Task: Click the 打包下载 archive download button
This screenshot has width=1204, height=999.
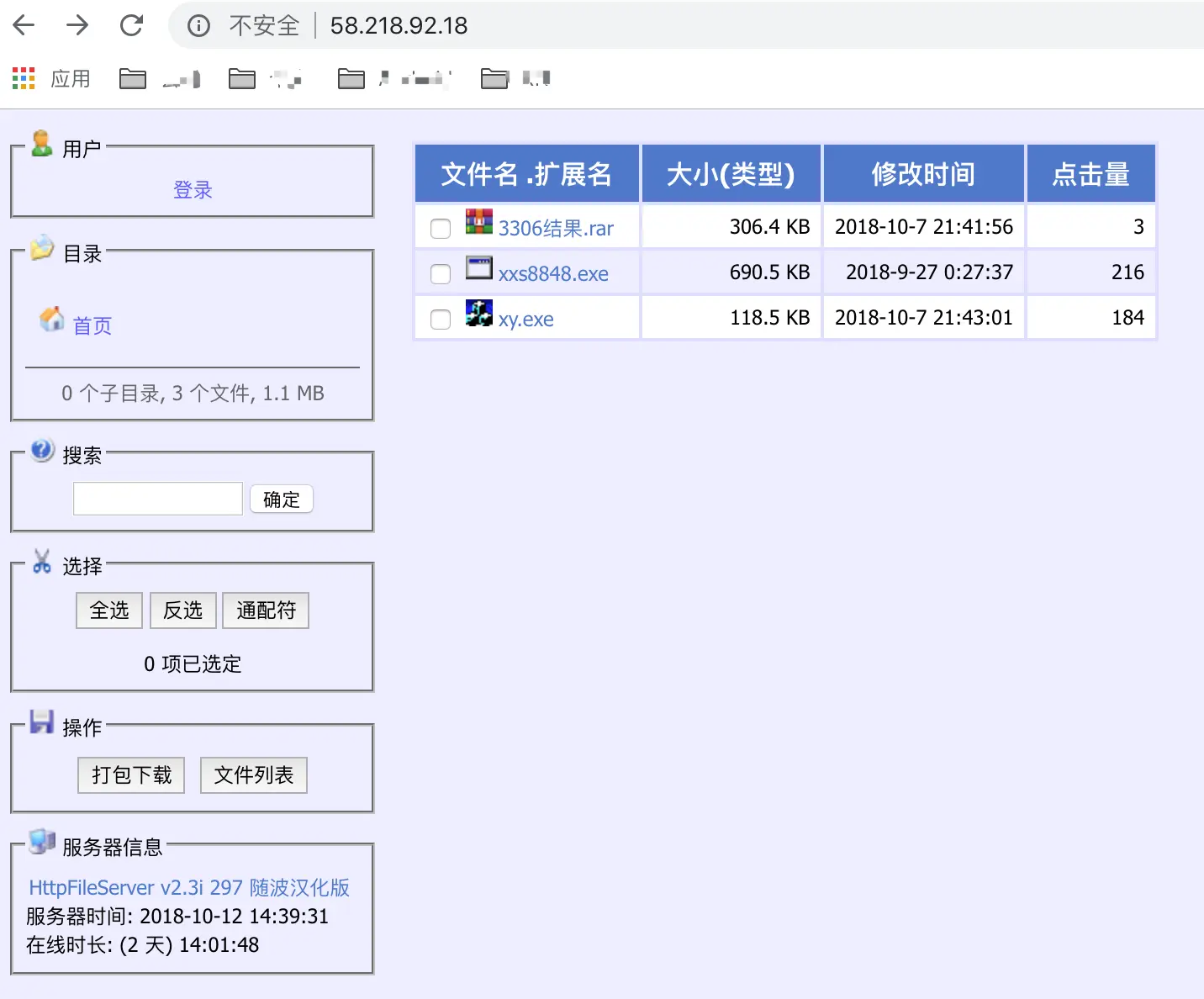Action: 131,775
